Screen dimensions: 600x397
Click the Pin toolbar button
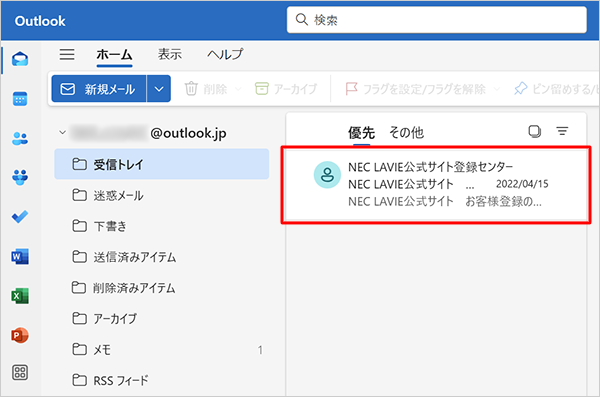click(556, 89)
